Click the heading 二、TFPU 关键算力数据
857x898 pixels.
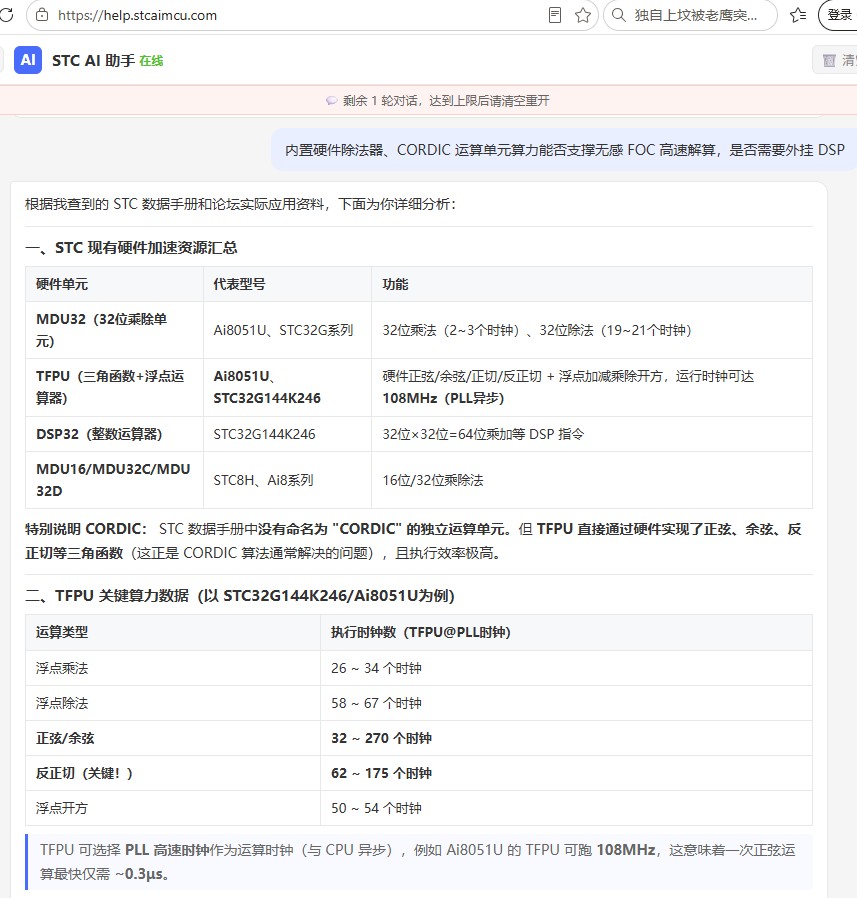click(240, 596)
